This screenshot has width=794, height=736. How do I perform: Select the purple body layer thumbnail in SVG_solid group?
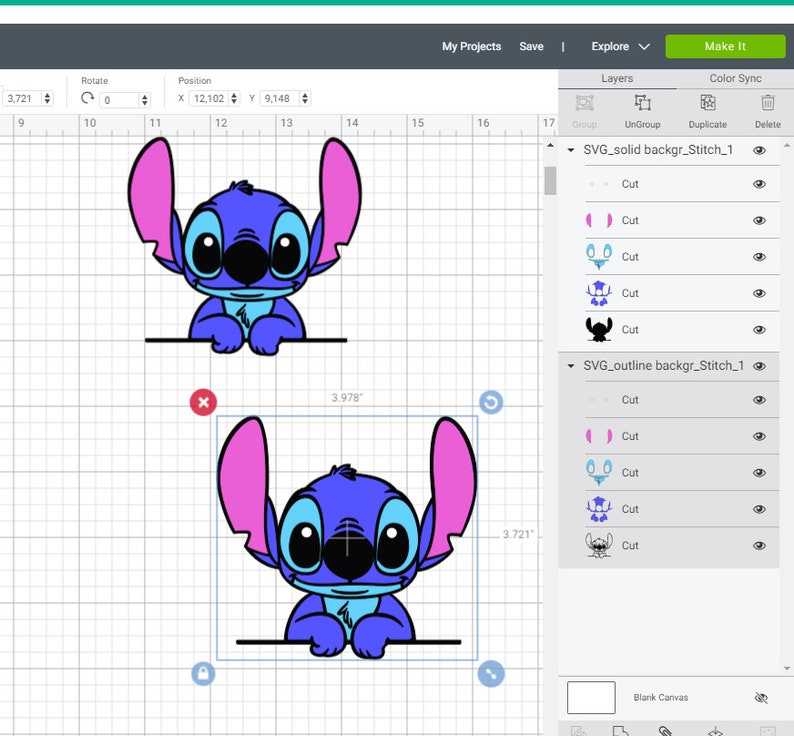599,293
